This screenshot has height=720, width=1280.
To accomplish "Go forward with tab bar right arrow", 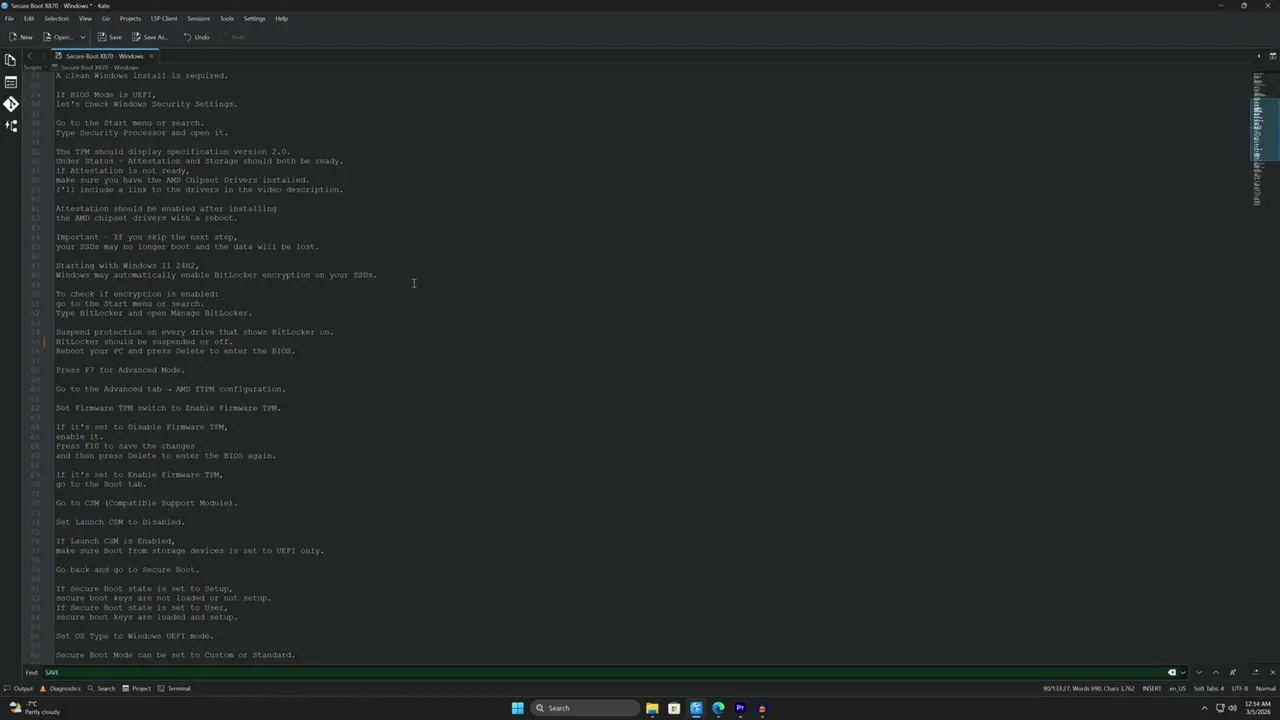I will (43, 56).
